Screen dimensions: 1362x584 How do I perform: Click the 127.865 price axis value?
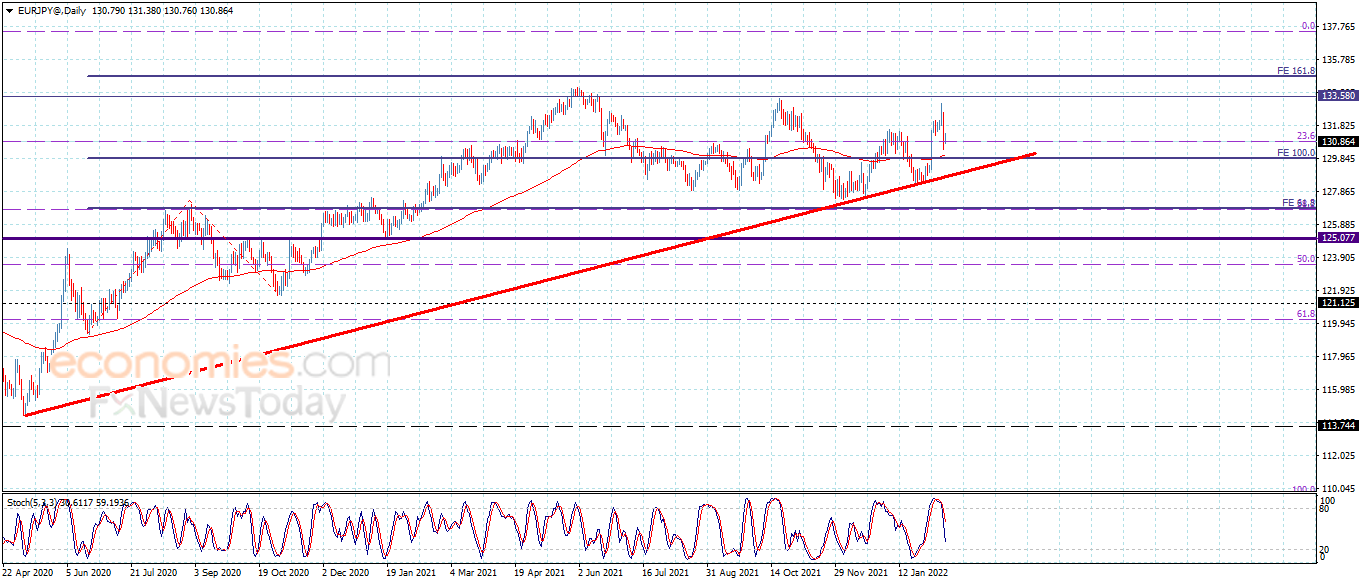(x=1339, y=192)
